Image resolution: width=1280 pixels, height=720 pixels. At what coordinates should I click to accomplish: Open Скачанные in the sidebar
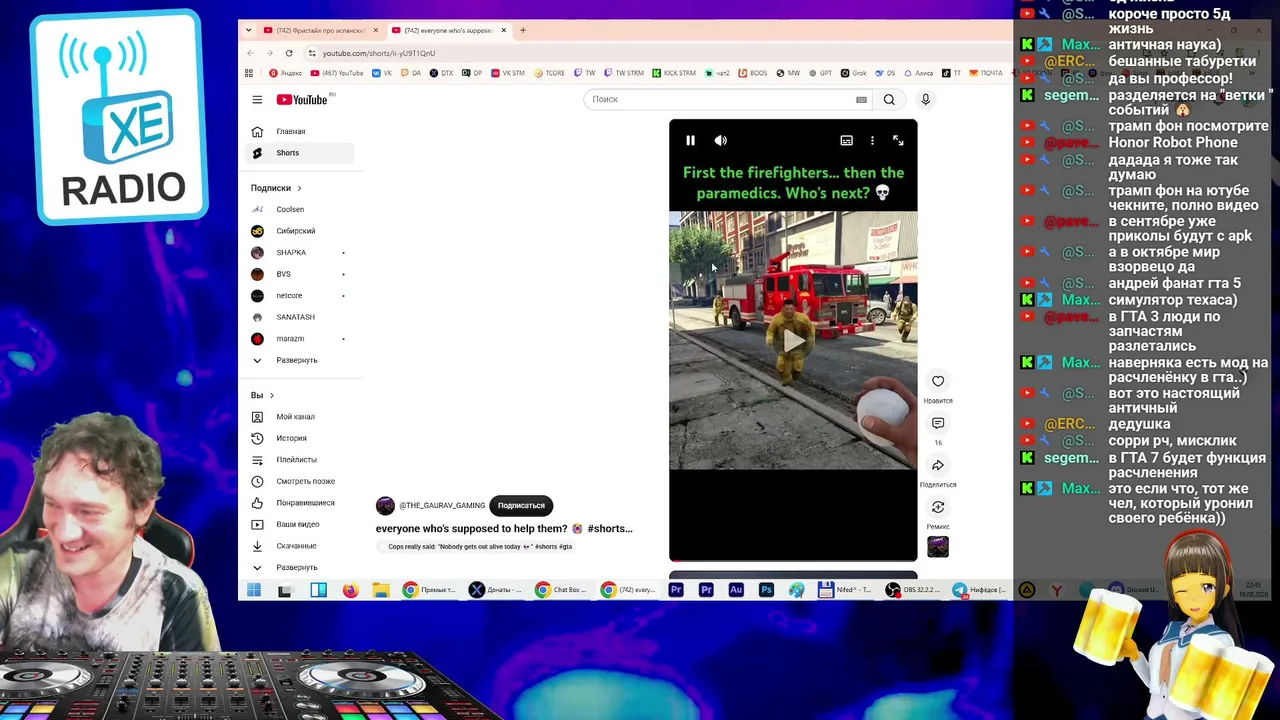pyautogui.click(x=301, y=545)
